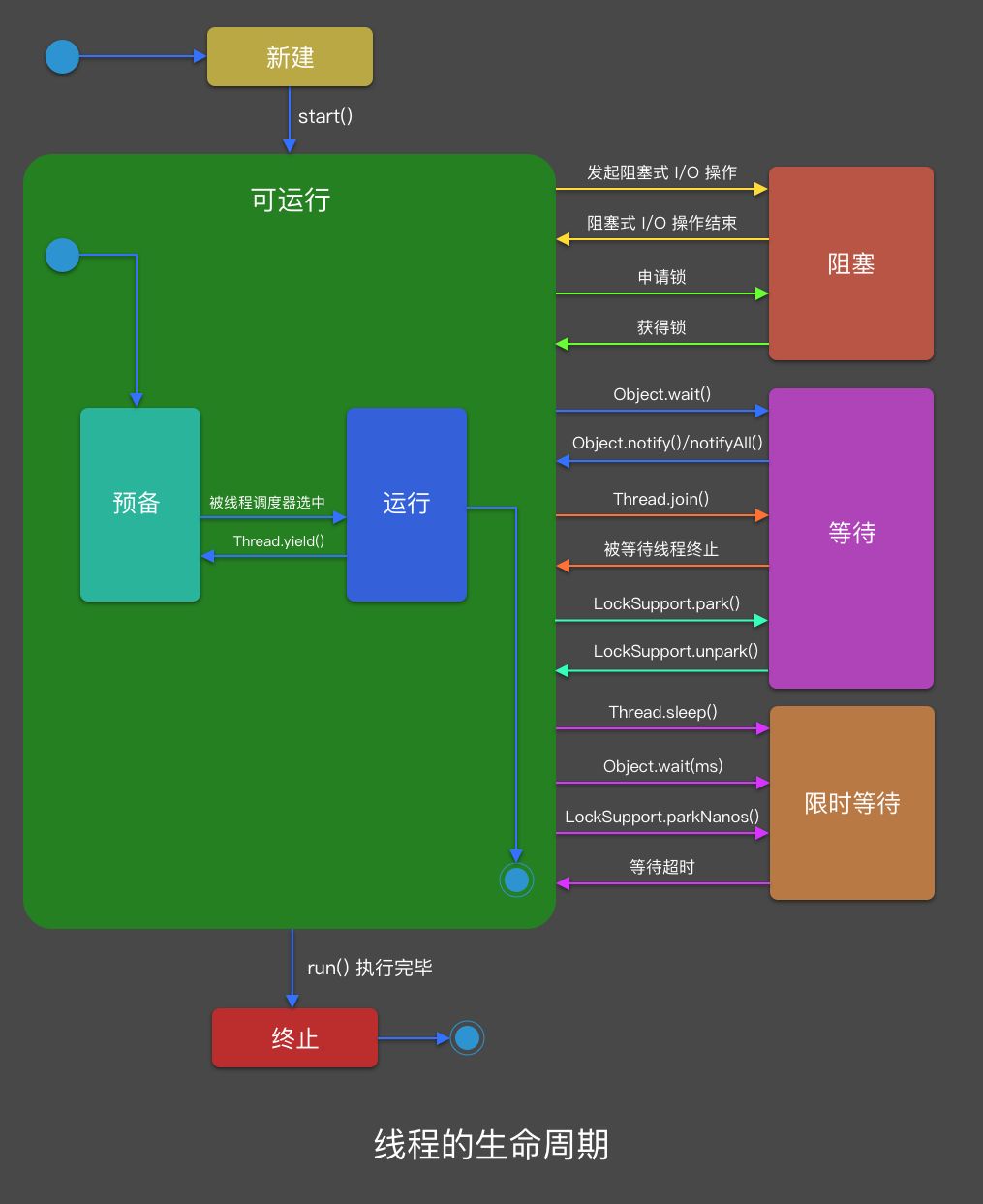Select the 阻塞 state box
Screen dimensions: 983x1204
(x=849, y=263)
